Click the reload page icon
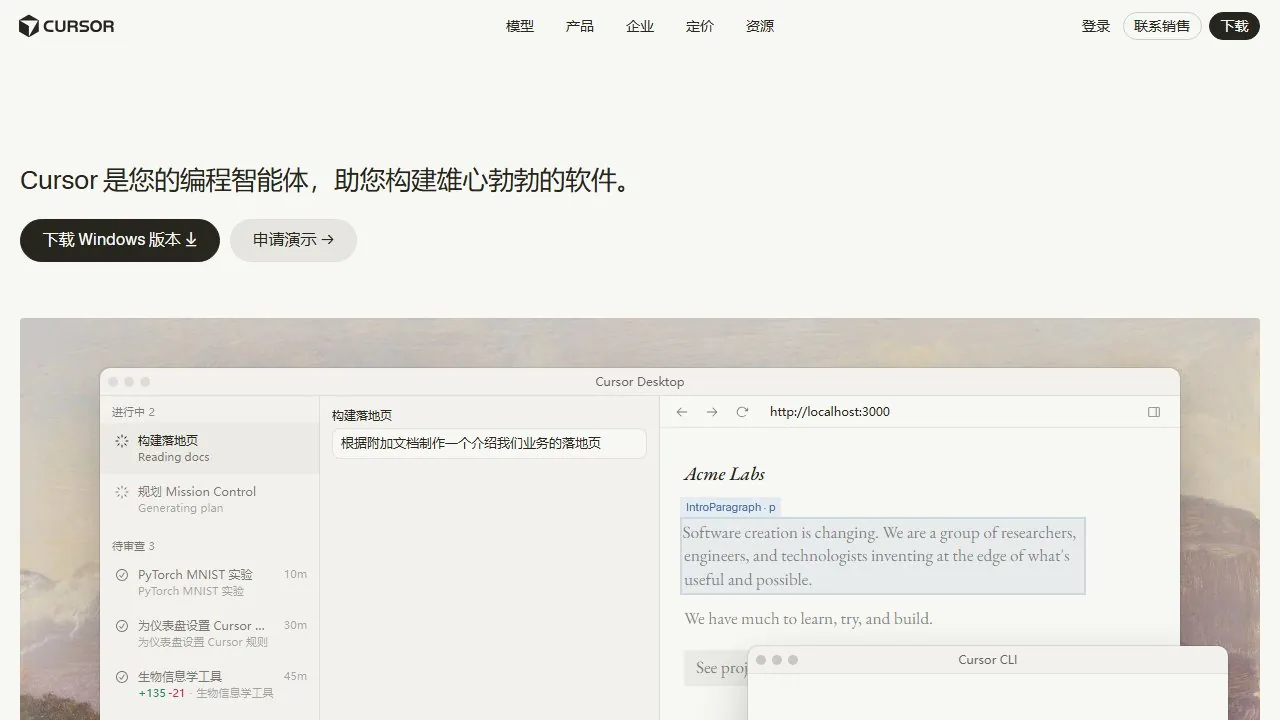Image resolution: width=1280 pixels, height=720 pixels. pyautogui.click(x=742, y=412)
